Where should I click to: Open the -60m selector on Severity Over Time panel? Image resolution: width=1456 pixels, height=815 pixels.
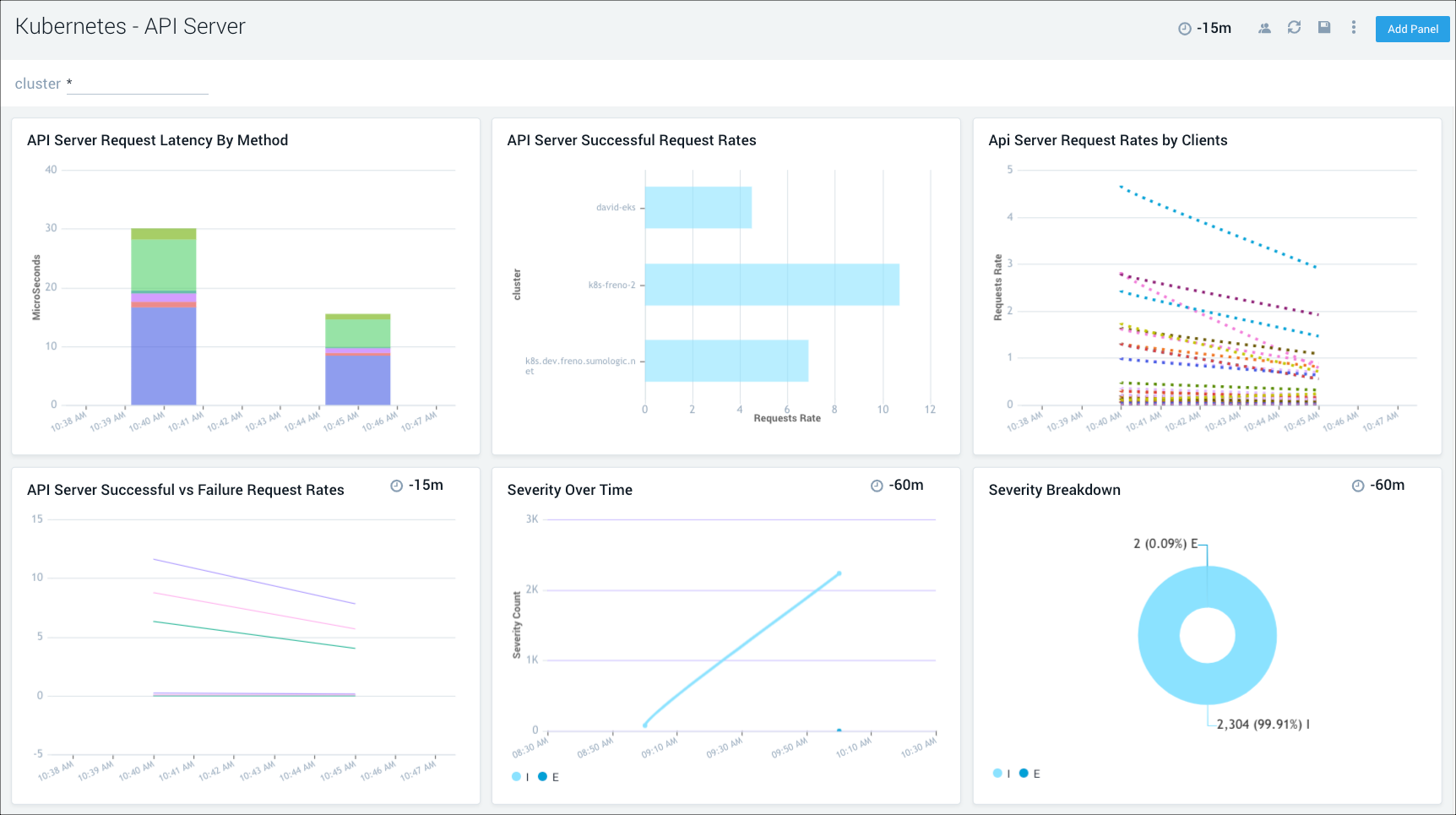click(x=905, y=485)
